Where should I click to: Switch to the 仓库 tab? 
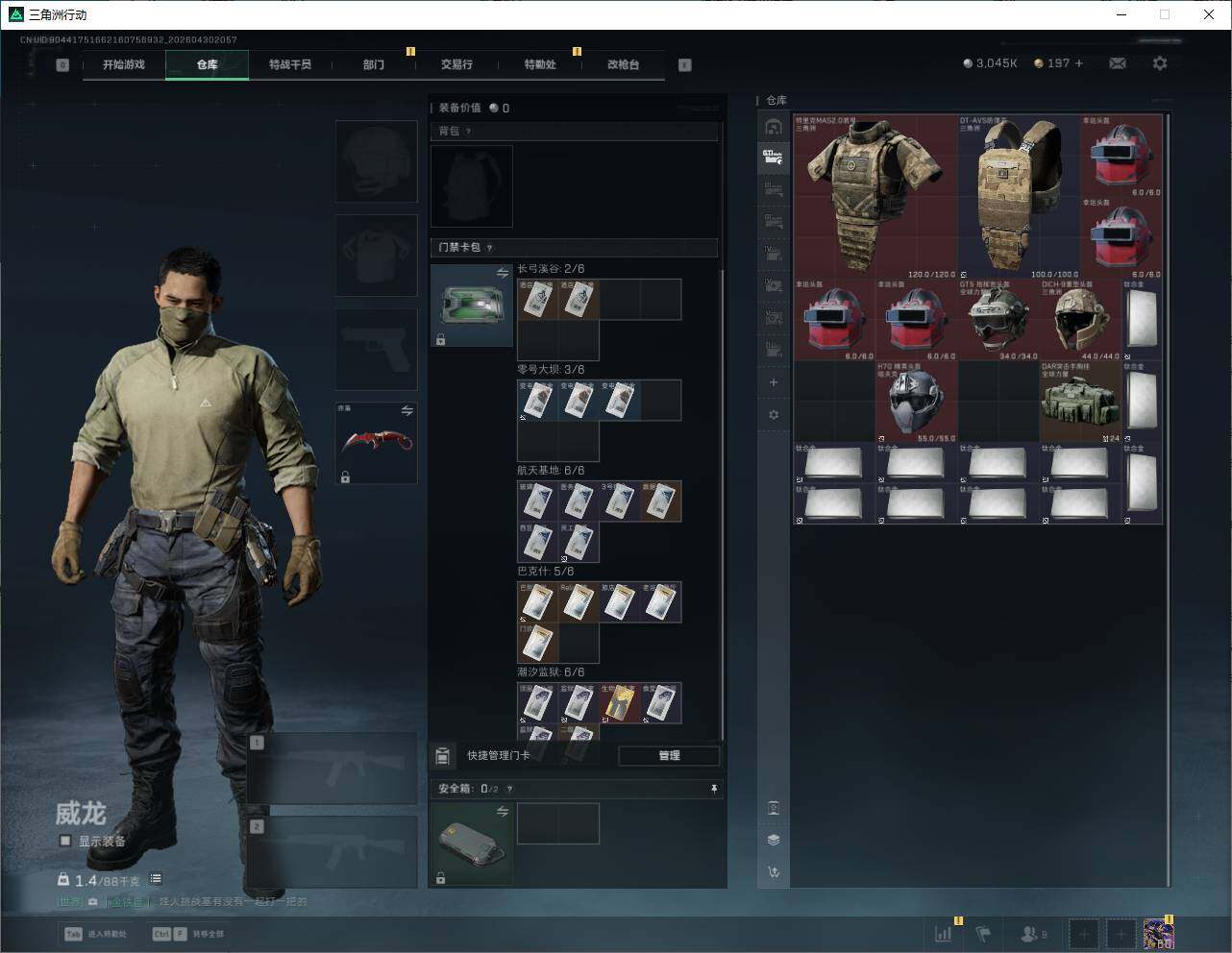point(208,64)
